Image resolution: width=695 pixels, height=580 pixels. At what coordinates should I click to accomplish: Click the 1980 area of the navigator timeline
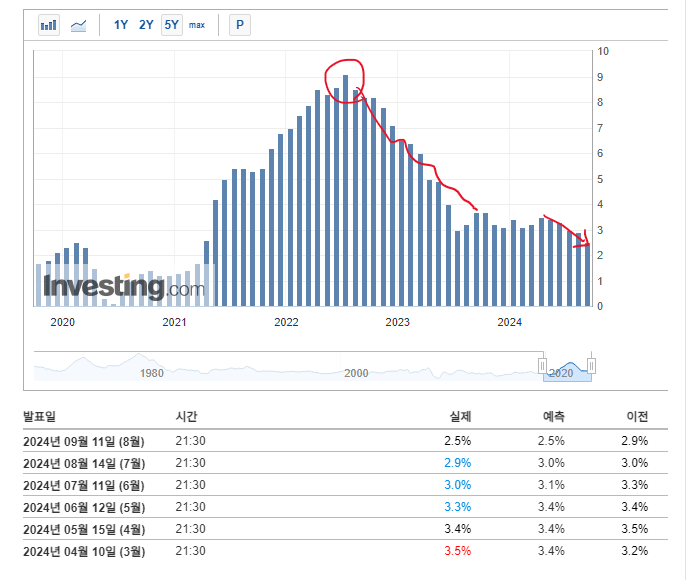tap(152, 373)
